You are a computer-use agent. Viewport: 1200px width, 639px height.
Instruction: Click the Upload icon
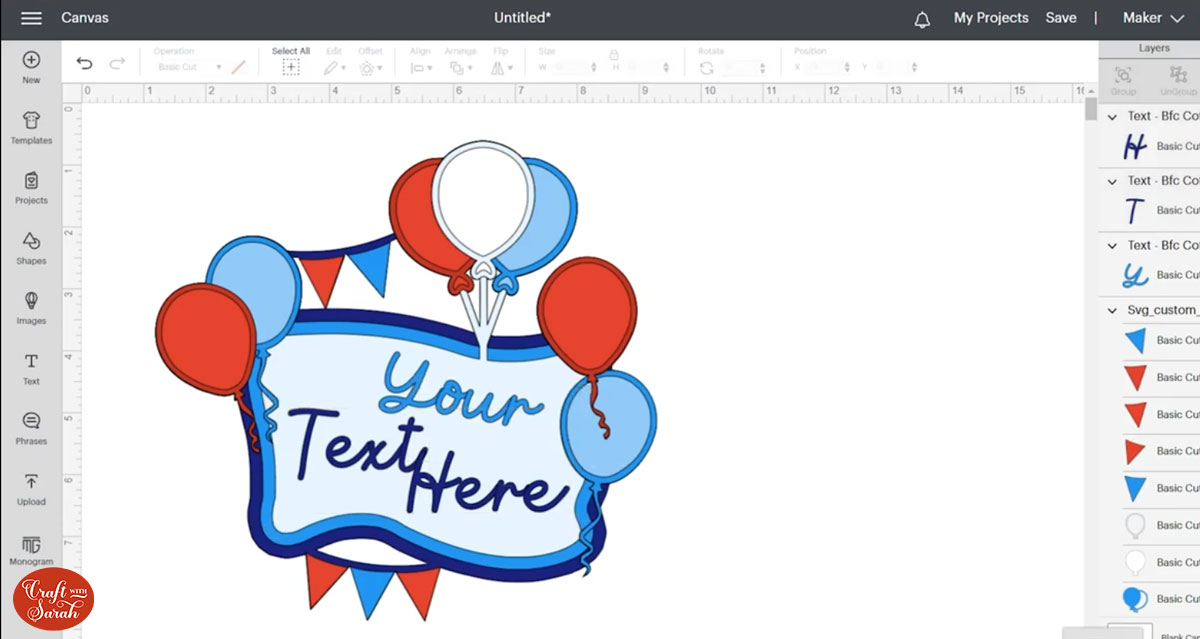click(31, 488)
